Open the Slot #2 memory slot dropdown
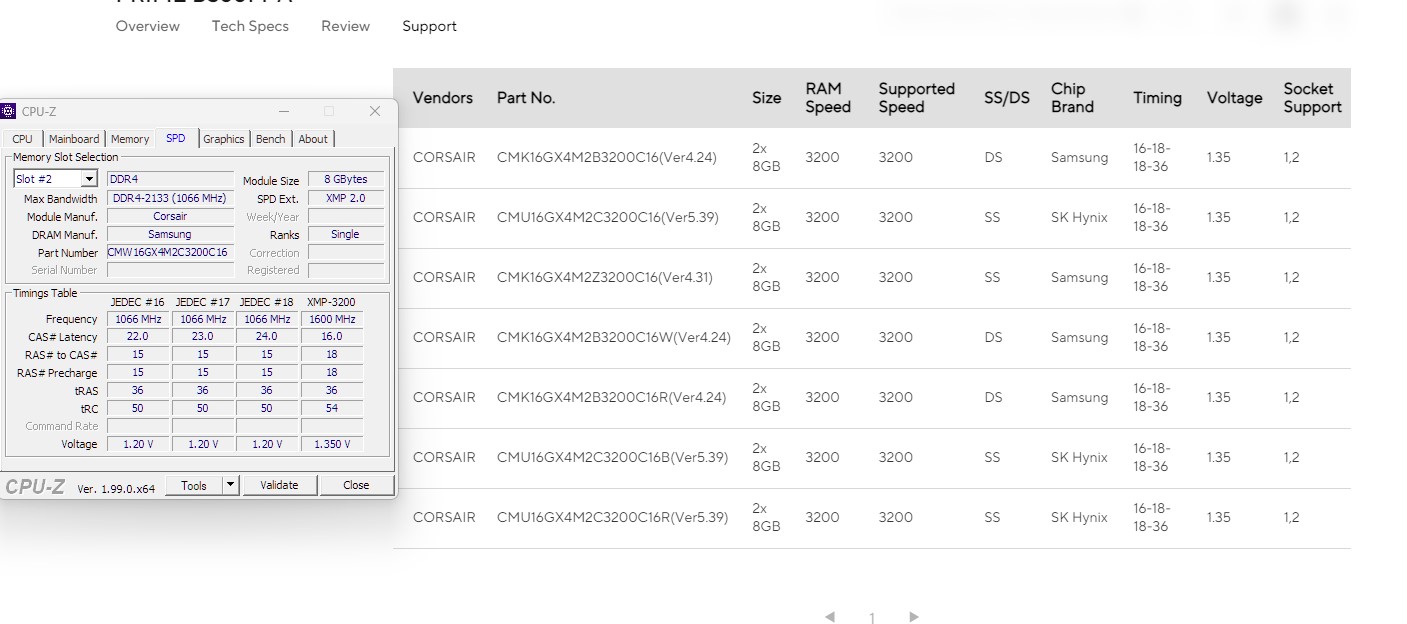The width and height of the screenshot is (1407, 624). click(x=89, y=179)
